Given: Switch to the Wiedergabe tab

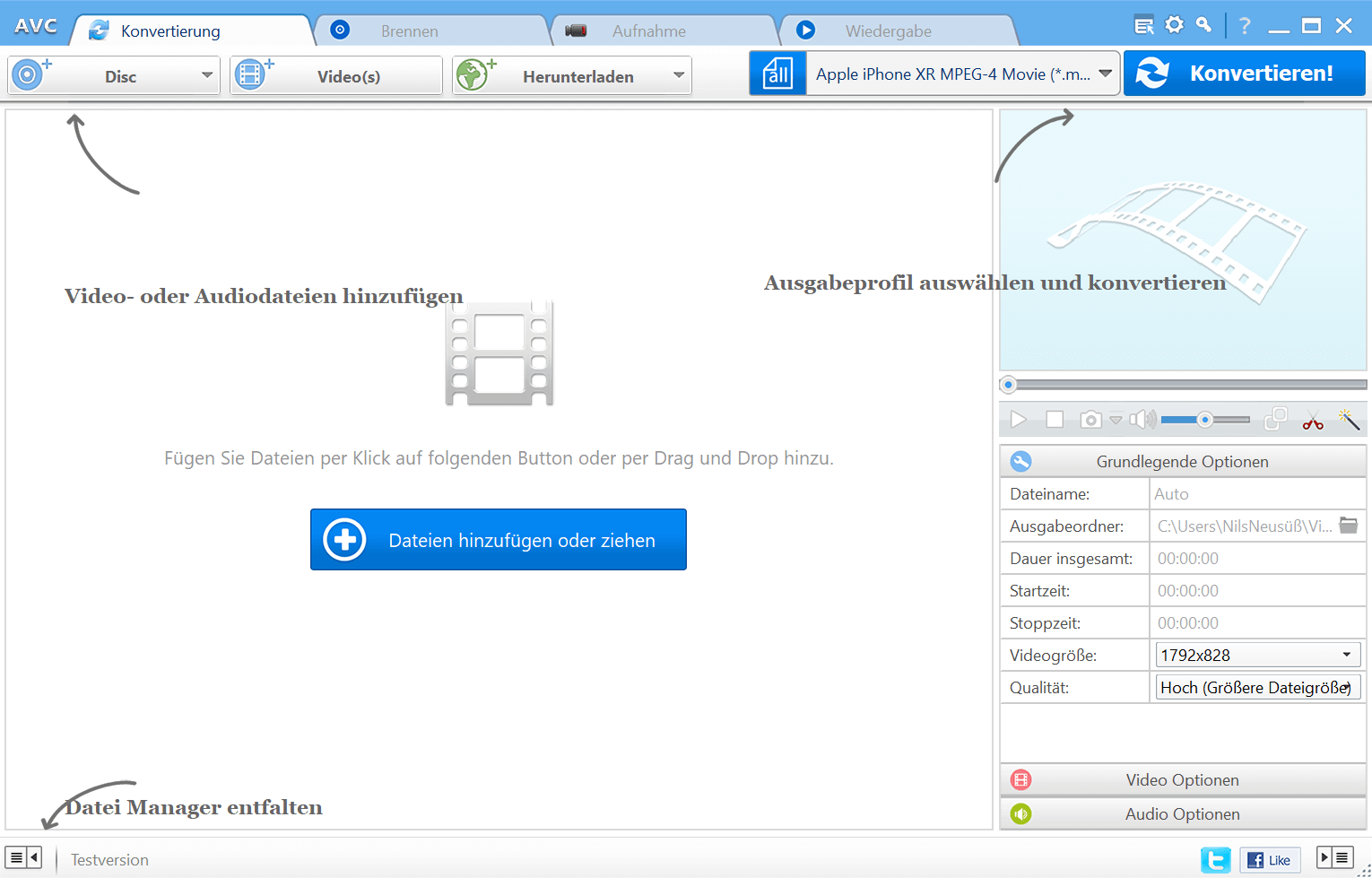Looking at the screenshot, I should click(897, 30).
